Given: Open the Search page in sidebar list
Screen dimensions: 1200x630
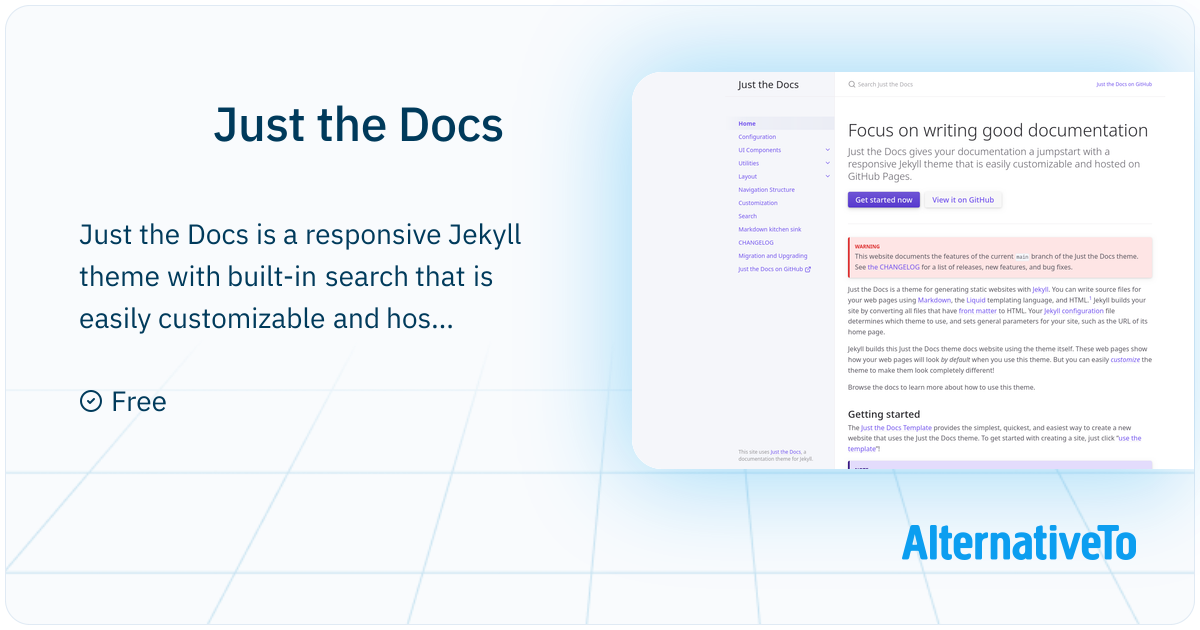Looking at the screenshot, I should pos(748,216).
